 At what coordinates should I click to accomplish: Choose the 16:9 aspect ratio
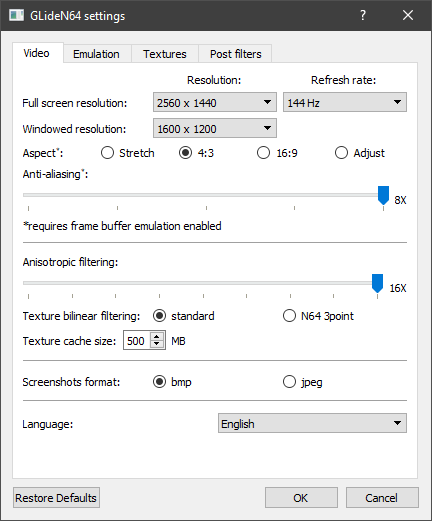point(277,153)
